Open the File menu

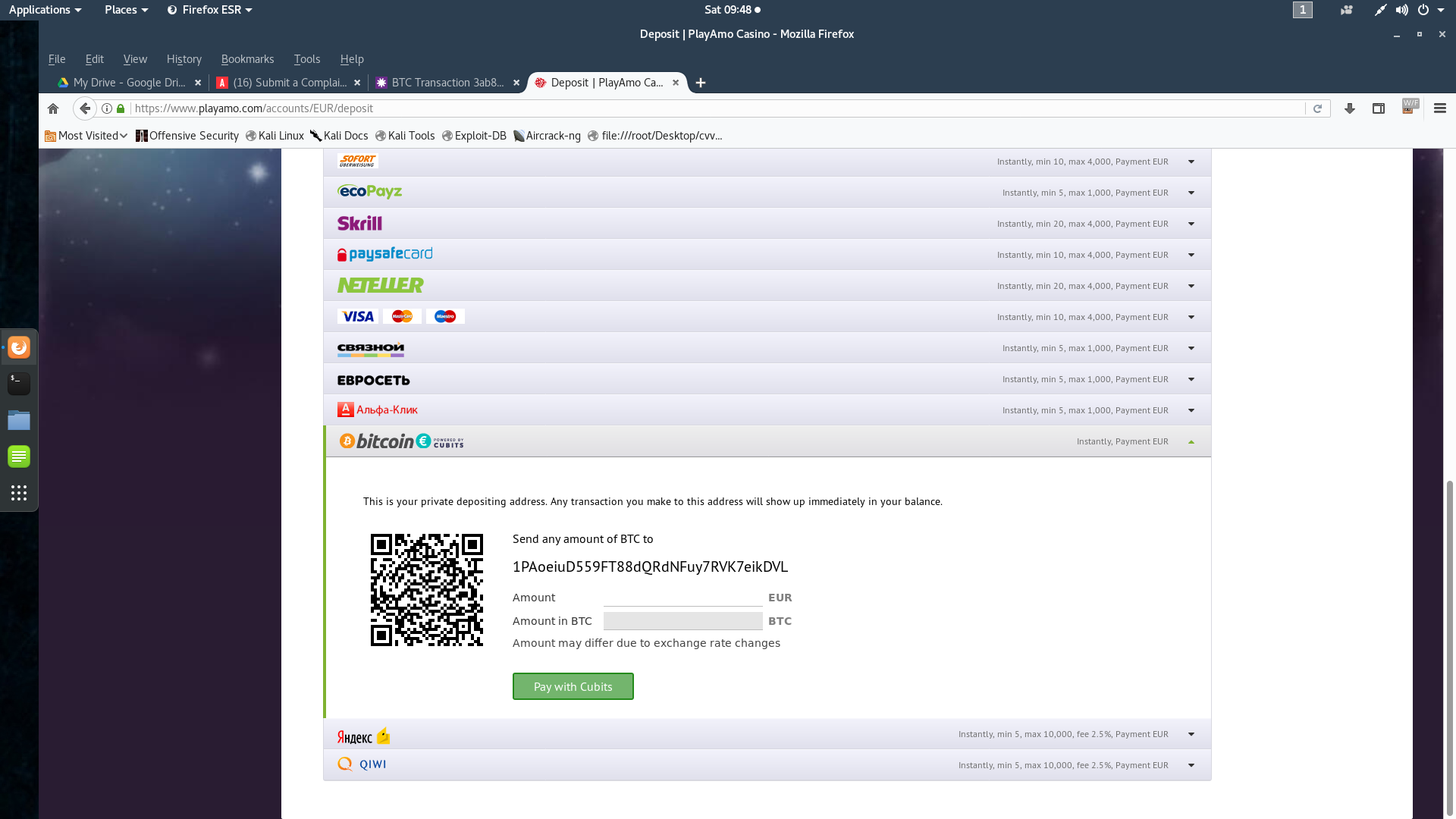[57, 59]
